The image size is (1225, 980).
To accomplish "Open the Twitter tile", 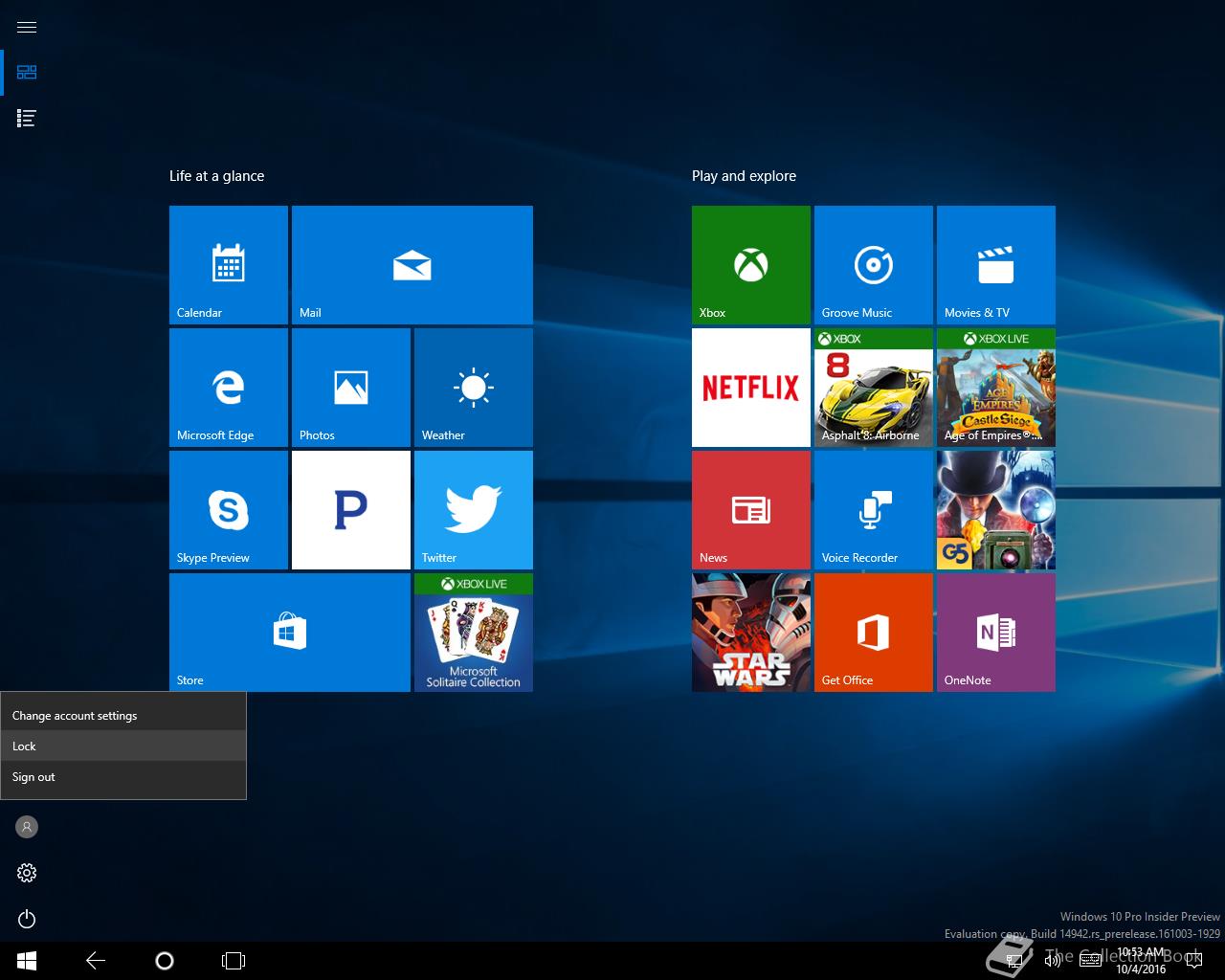I will (x=474, y=510).
